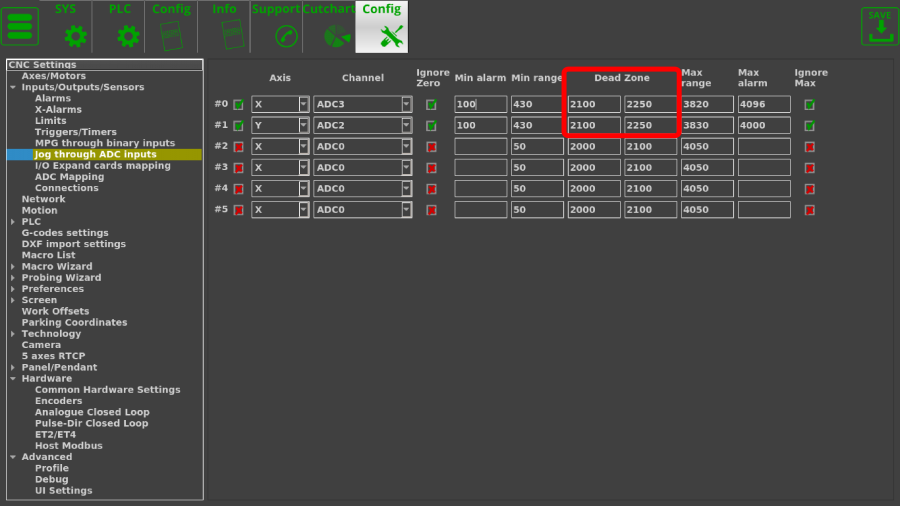Open the Support phone tab
This screenshot has width=900, height=506.
[286, 27]
